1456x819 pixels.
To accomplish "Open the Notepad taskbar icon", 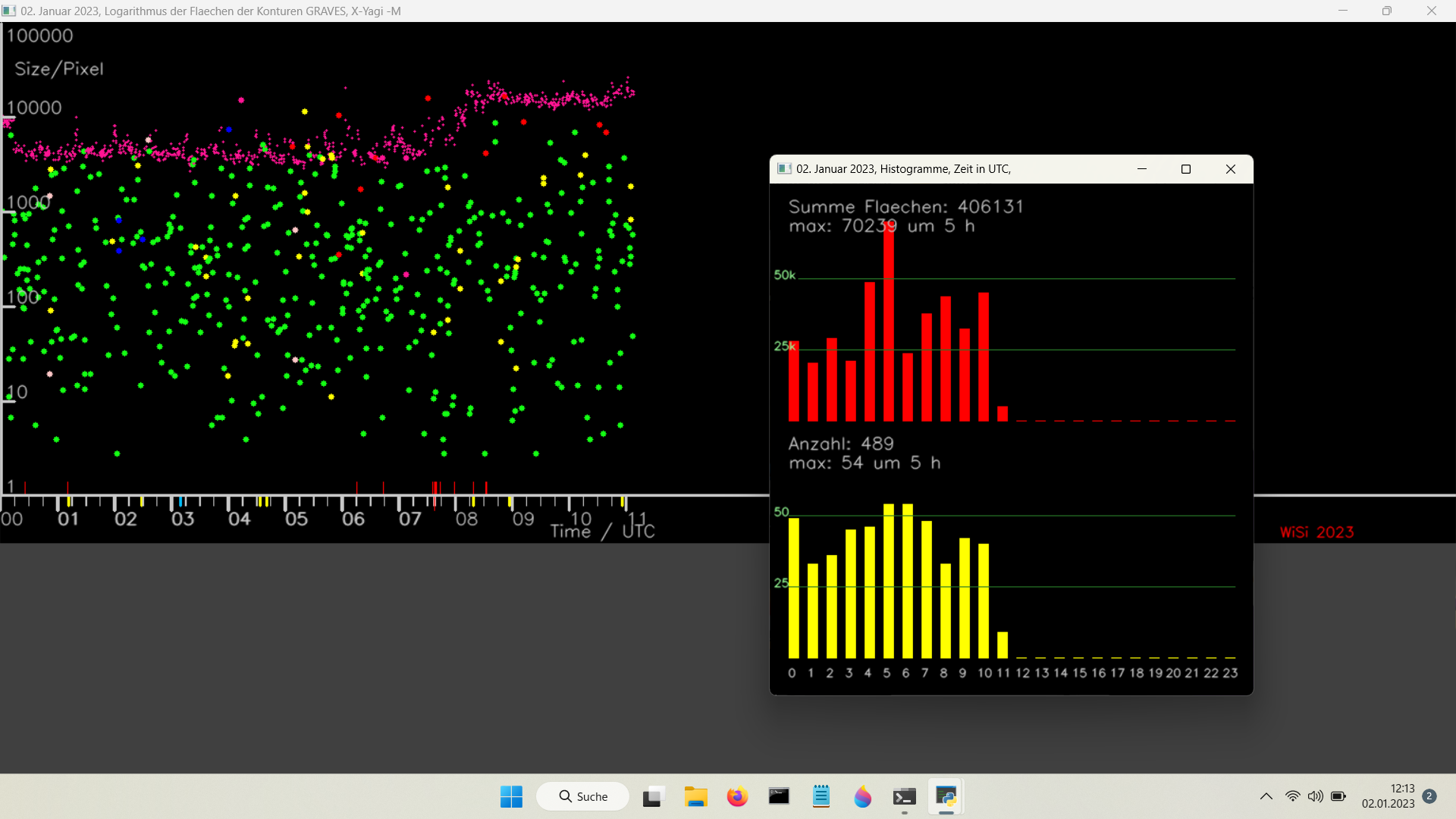I will [821, 796].
